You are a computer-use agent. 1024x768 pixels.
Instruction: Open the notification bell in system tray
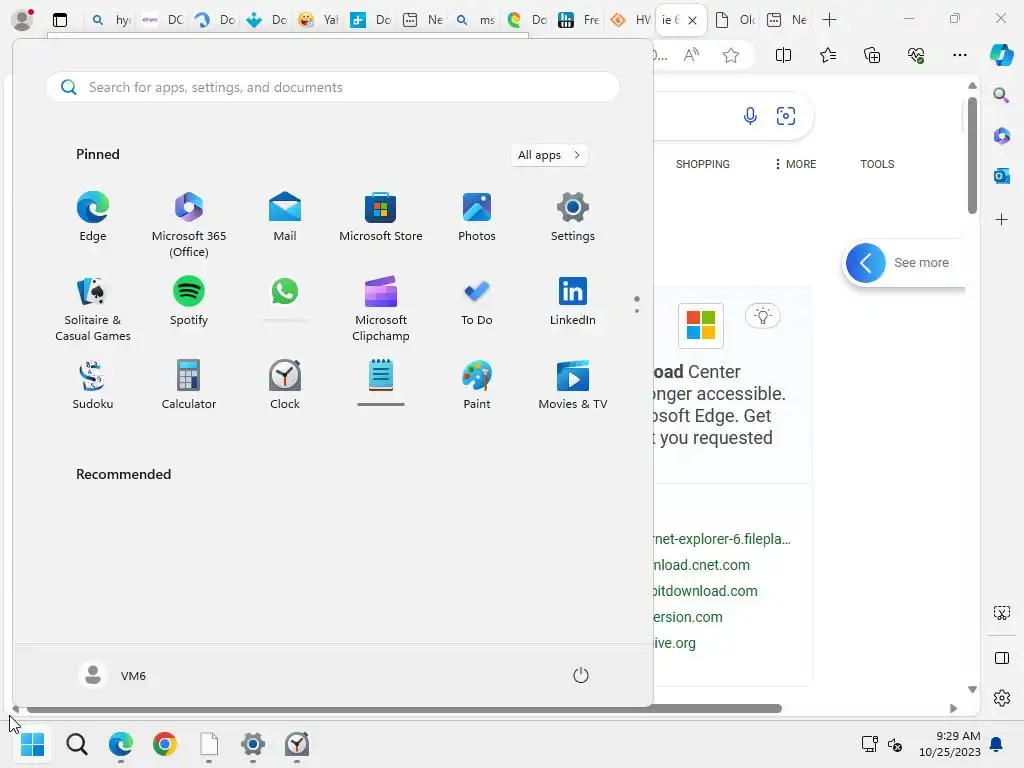click(x=997, y=744)
